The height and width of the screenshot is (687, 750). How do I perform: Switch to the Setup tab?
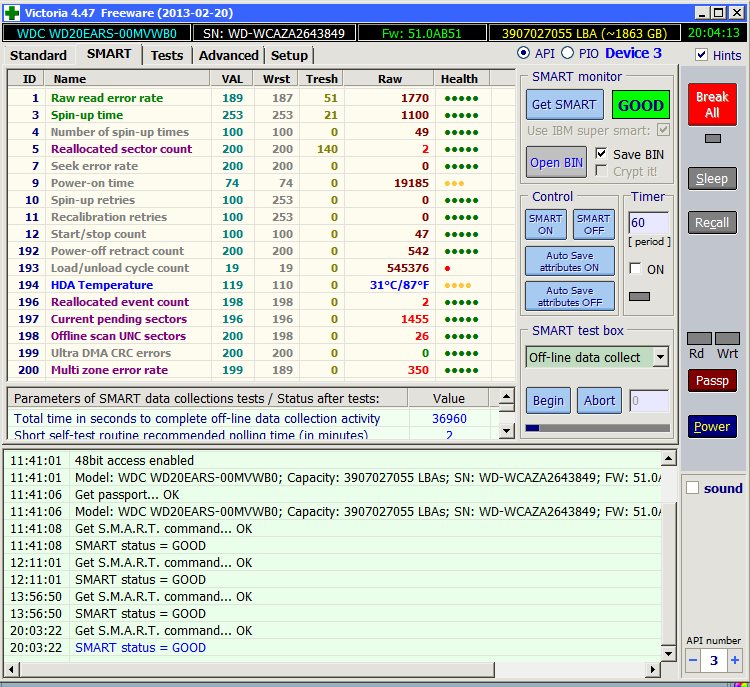pos(289,55)
